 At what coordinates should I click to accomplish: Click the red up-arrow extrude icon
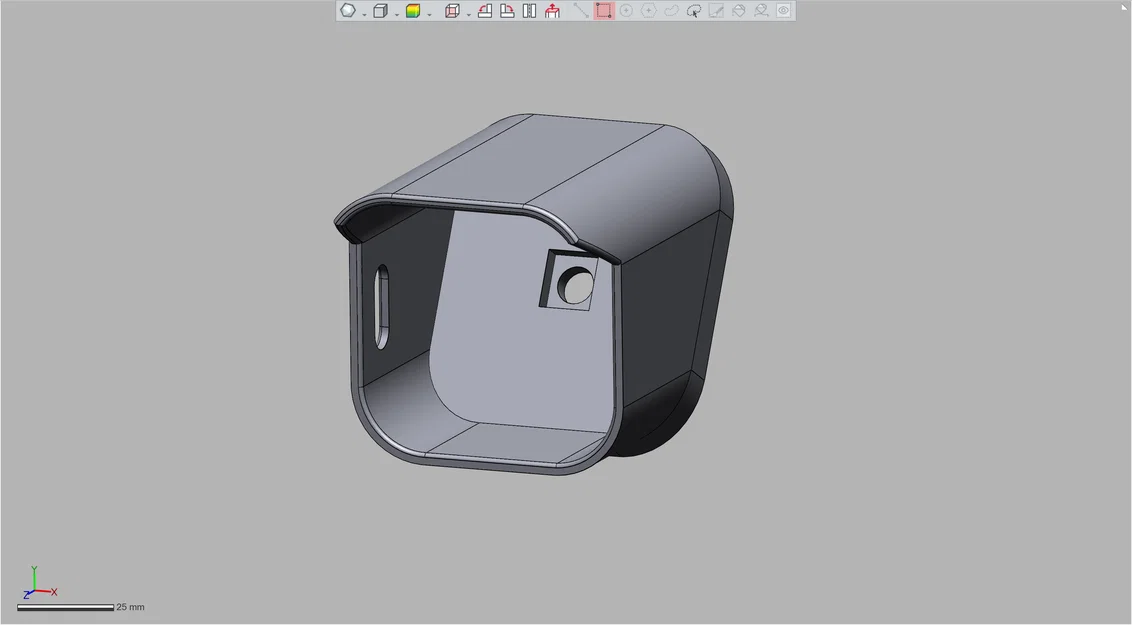[x=552, y=11]
